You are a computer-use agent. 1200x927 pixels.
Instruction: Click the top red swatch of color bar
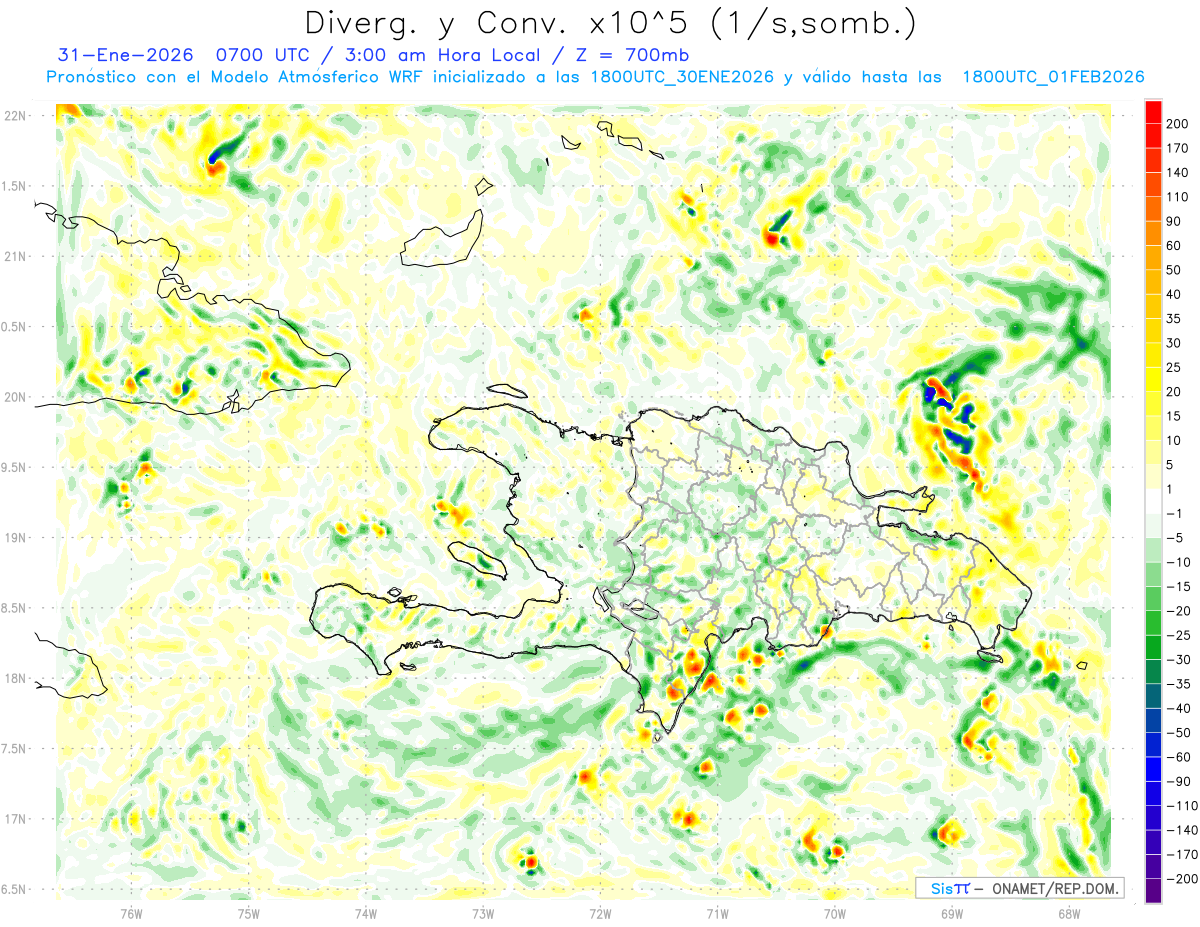[x=1153, y=112]
